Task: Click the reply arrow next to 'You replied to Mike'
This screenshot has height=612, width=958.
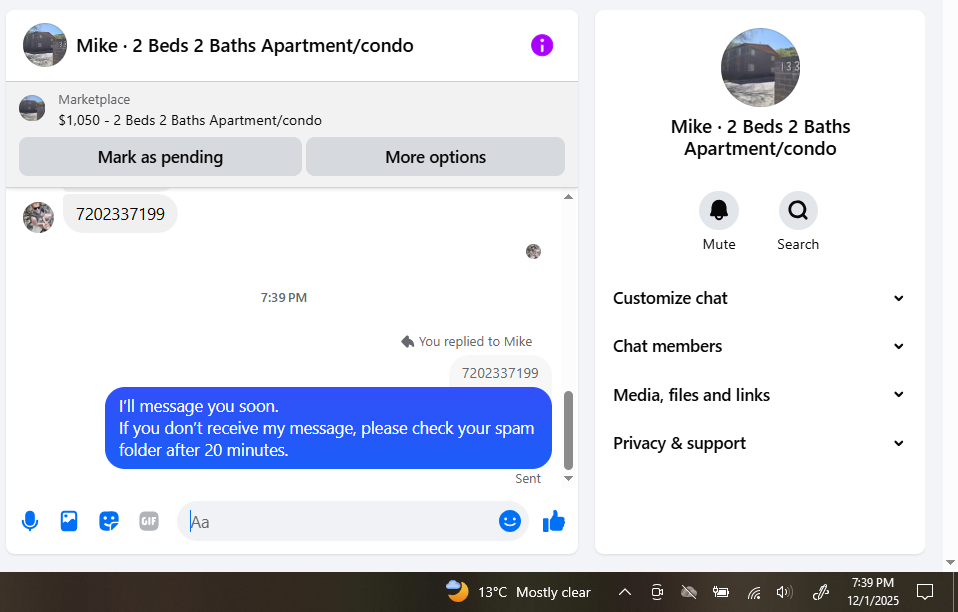Action: tap(407, 341)
